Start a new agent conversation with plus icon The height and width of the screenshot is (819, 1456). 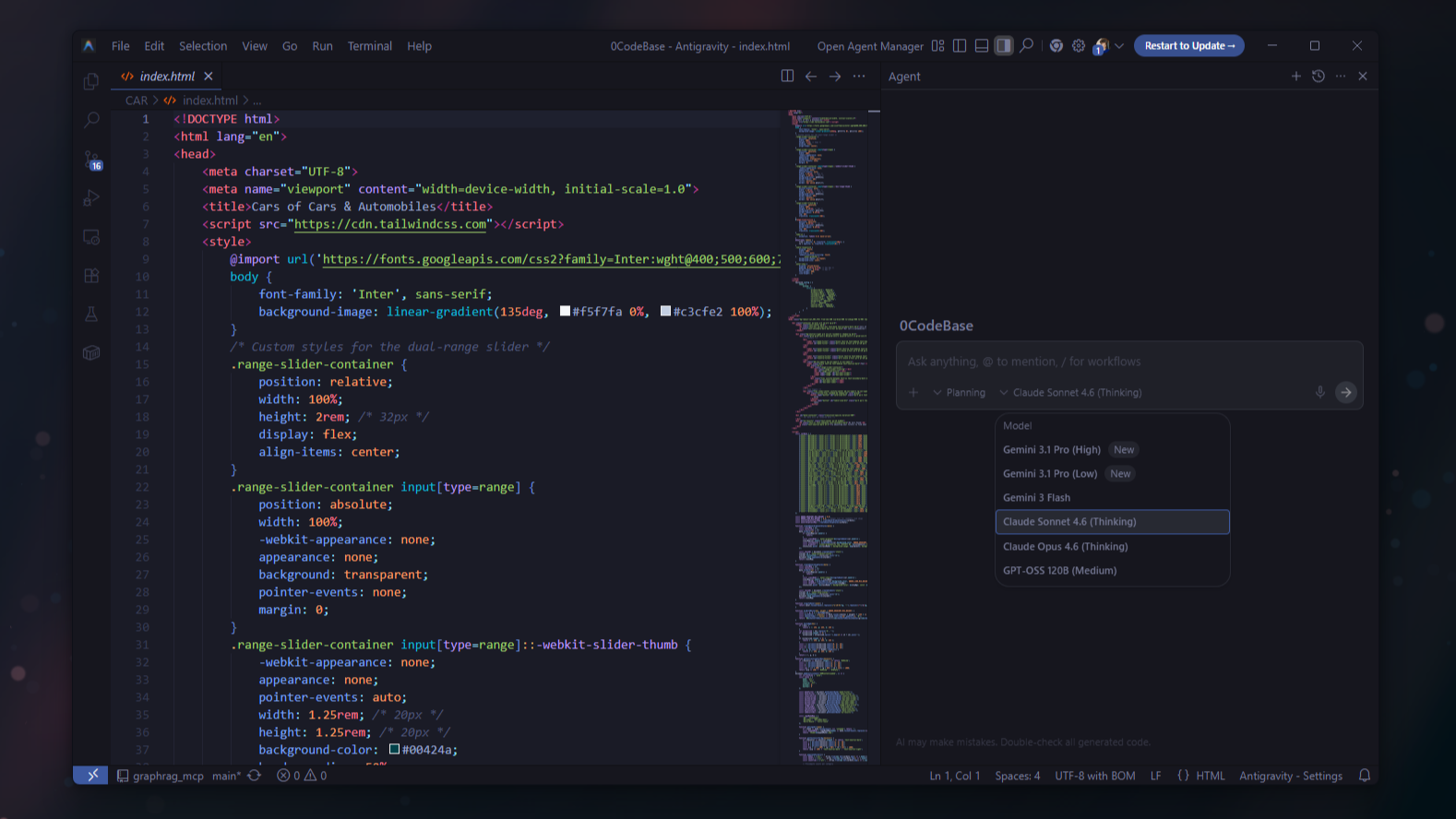point(1295,77)
